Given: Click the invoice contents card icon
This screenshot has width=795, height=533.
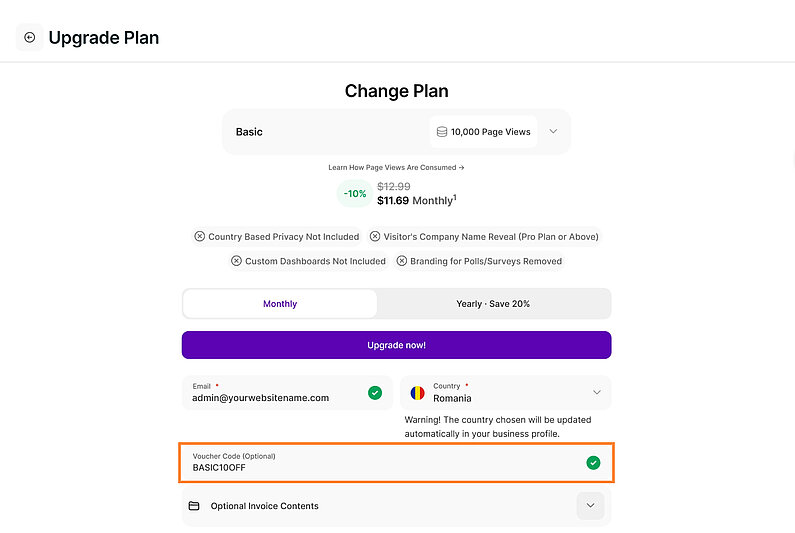Looking at the screenshot, I should (x=194, y=506).
